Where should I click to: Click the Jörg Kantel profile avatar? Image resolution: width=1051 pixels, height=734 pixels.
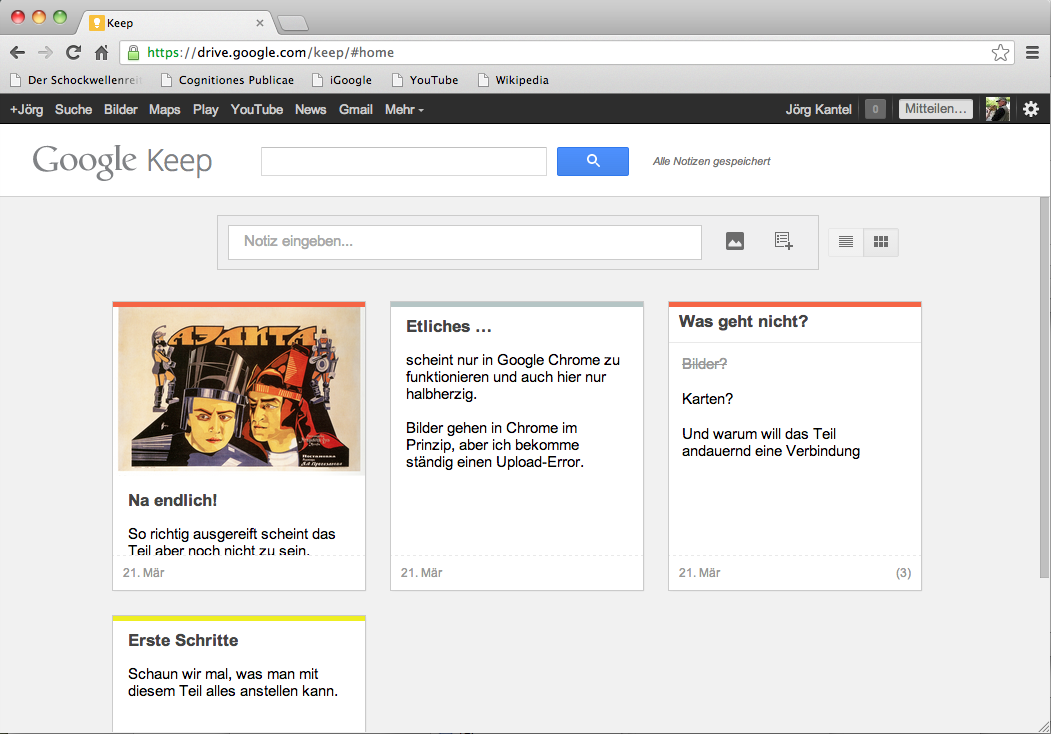[x=997, y=109]
